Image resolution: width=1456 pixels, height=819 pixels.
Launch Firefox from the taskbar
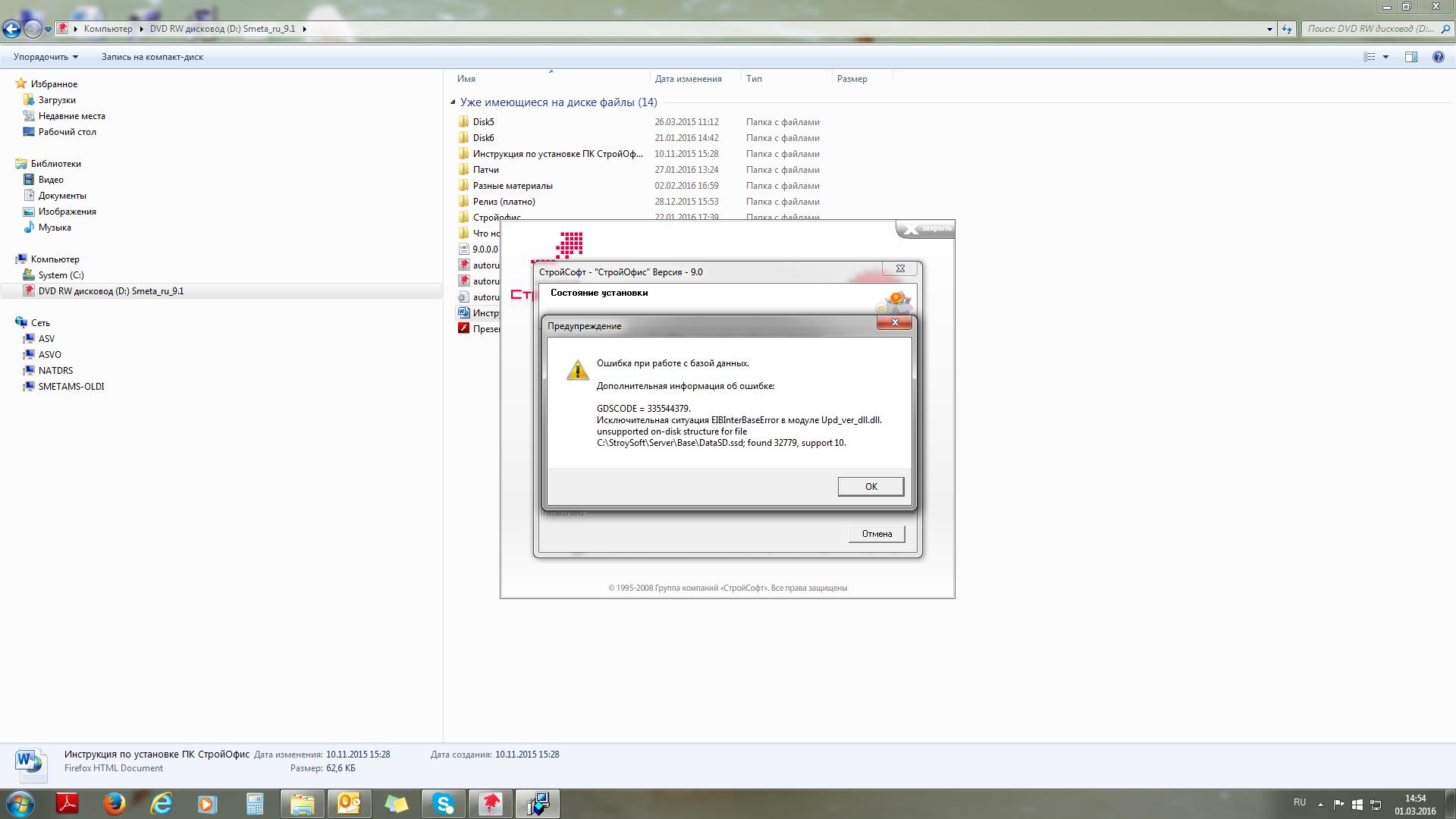[115, 804]
